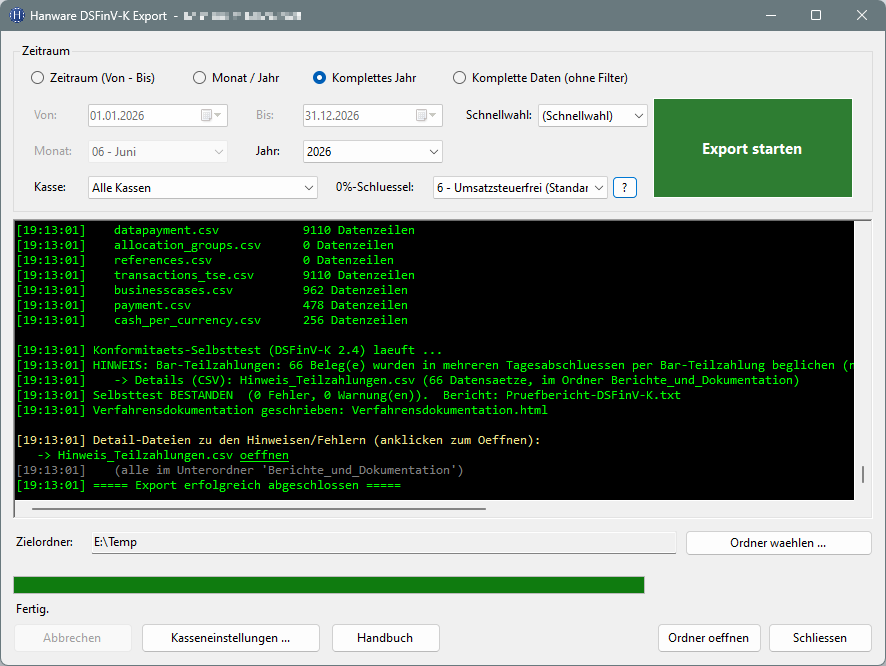Click the Verfahrensdokumentation geschrieben log line
886x666 pixels.
tap(282, 410)
